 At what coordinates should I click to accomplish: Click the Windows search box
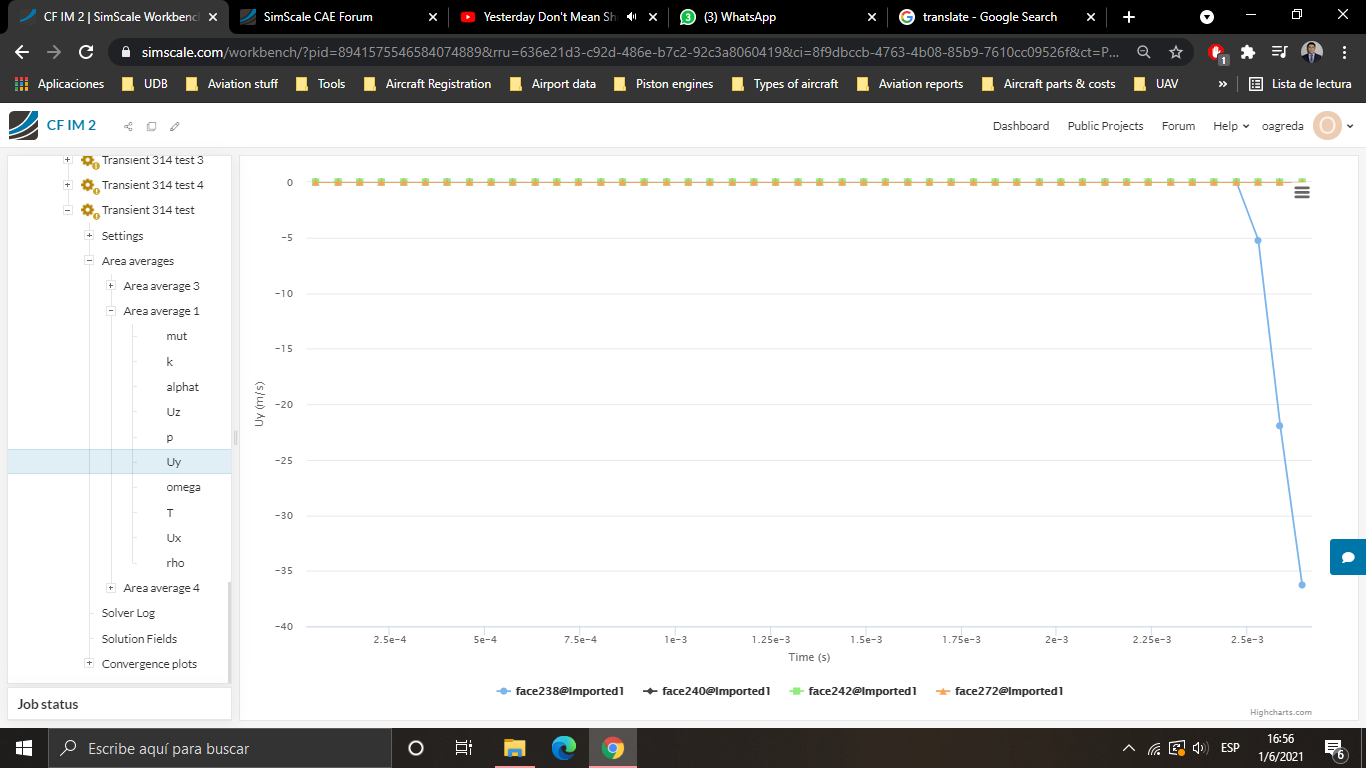[x=220, y=748]
